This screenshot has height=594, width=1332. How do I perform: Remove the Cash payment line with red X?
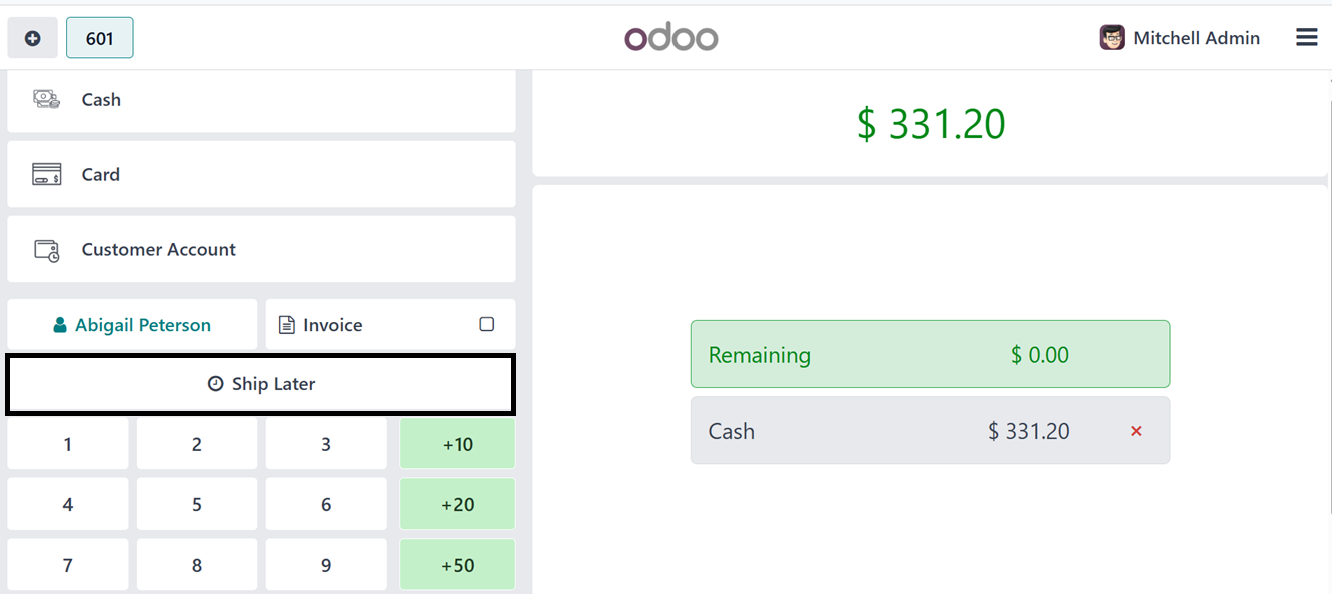tap(1136, 431)
